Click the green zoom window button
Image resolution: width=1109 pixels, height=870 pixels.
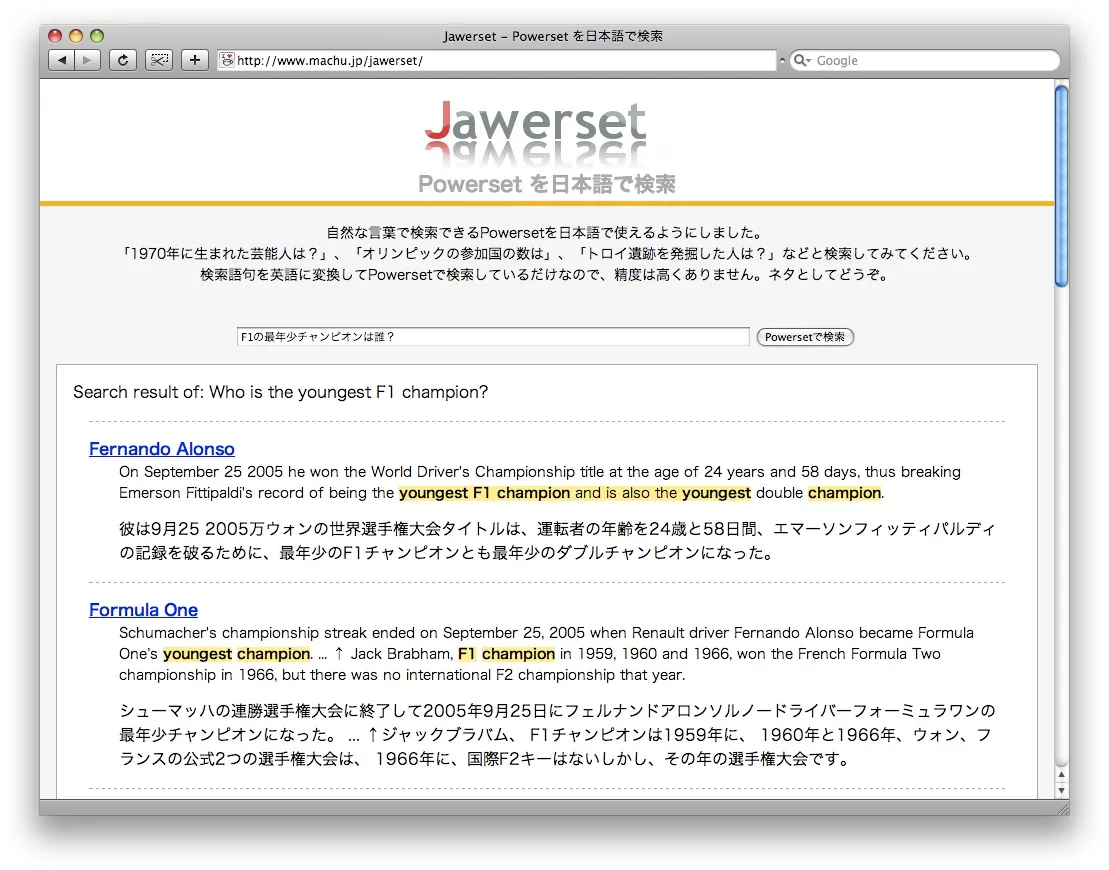tap(97, 36)
